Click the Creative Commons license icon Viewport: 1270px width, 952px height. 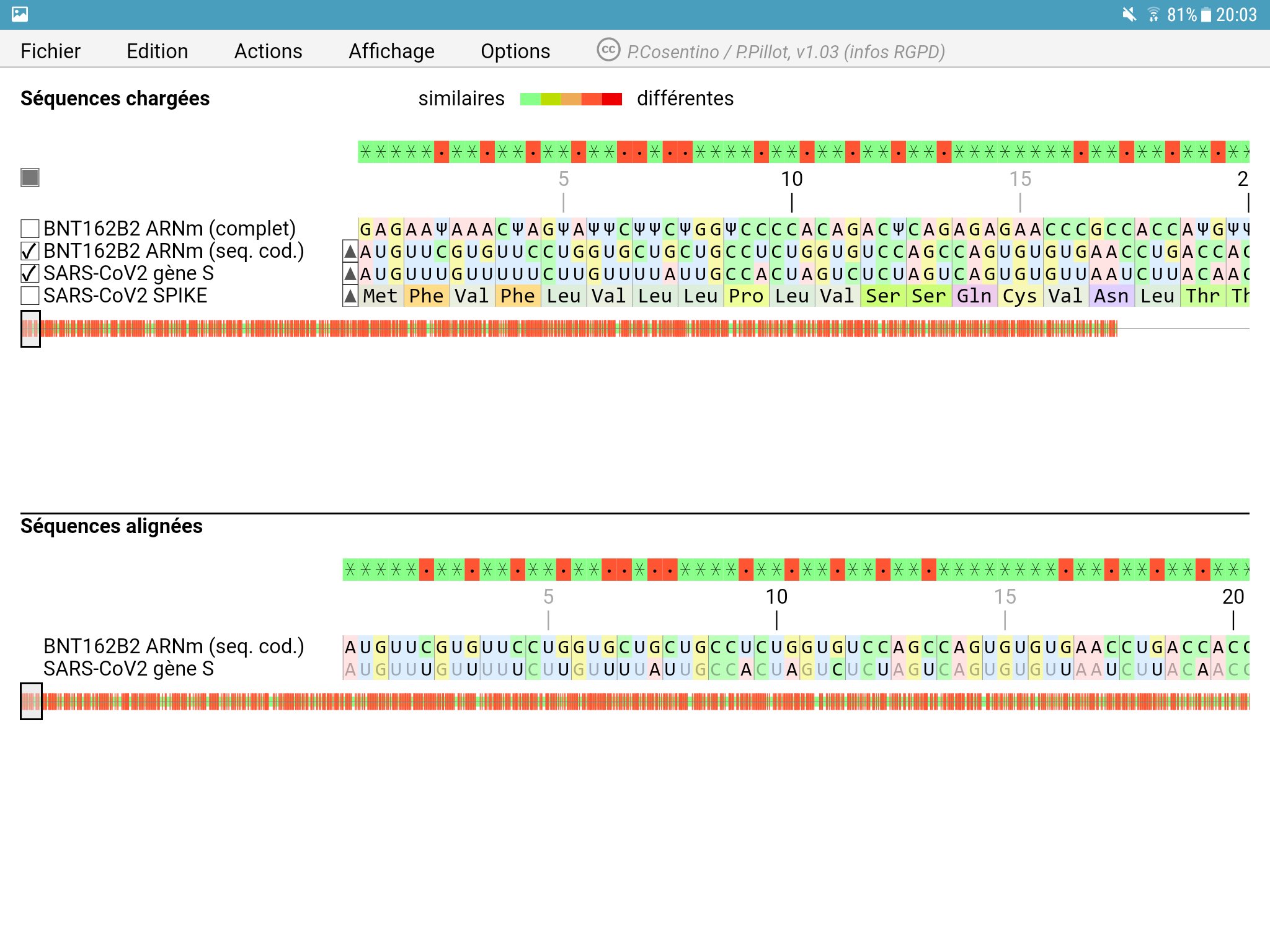608,50
